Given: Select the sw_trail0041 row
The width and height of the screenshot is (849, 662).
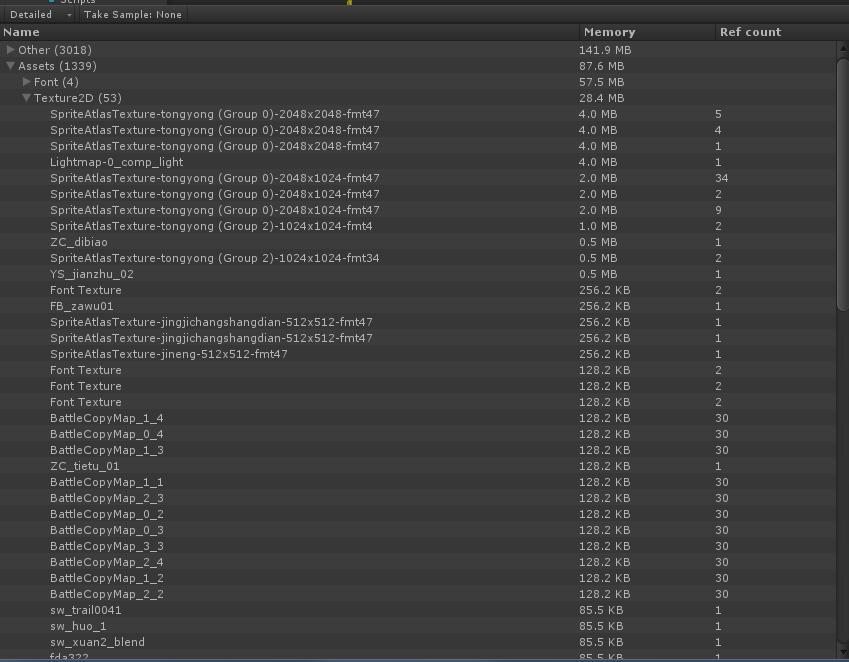Looking at the screenshot, I should point(418,610).
